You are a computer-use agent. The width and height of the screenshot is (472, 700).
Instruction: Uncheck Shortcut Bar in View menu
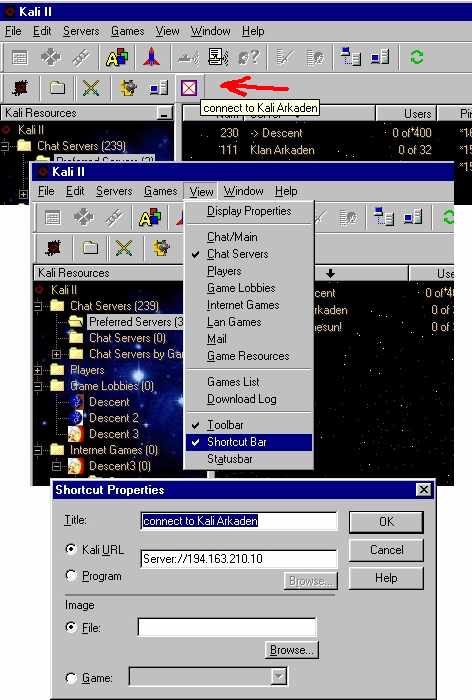249,442
